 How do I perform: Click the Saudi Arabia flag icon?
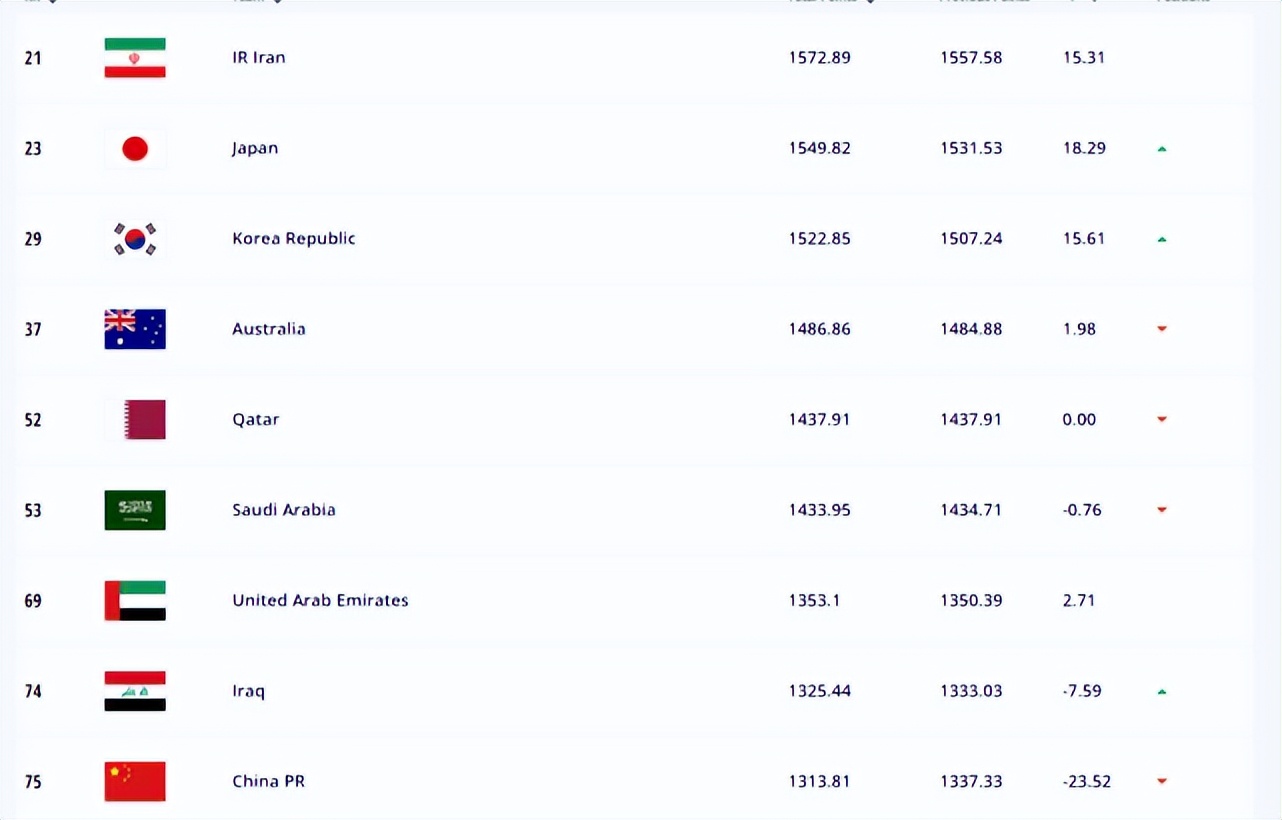click(135, 510)
